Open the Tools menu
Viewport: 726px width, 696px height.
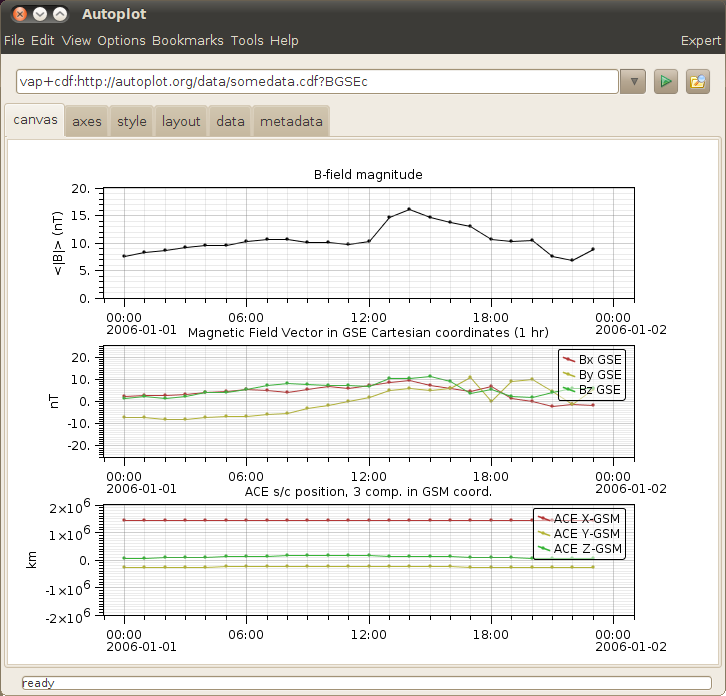[247, 41]
